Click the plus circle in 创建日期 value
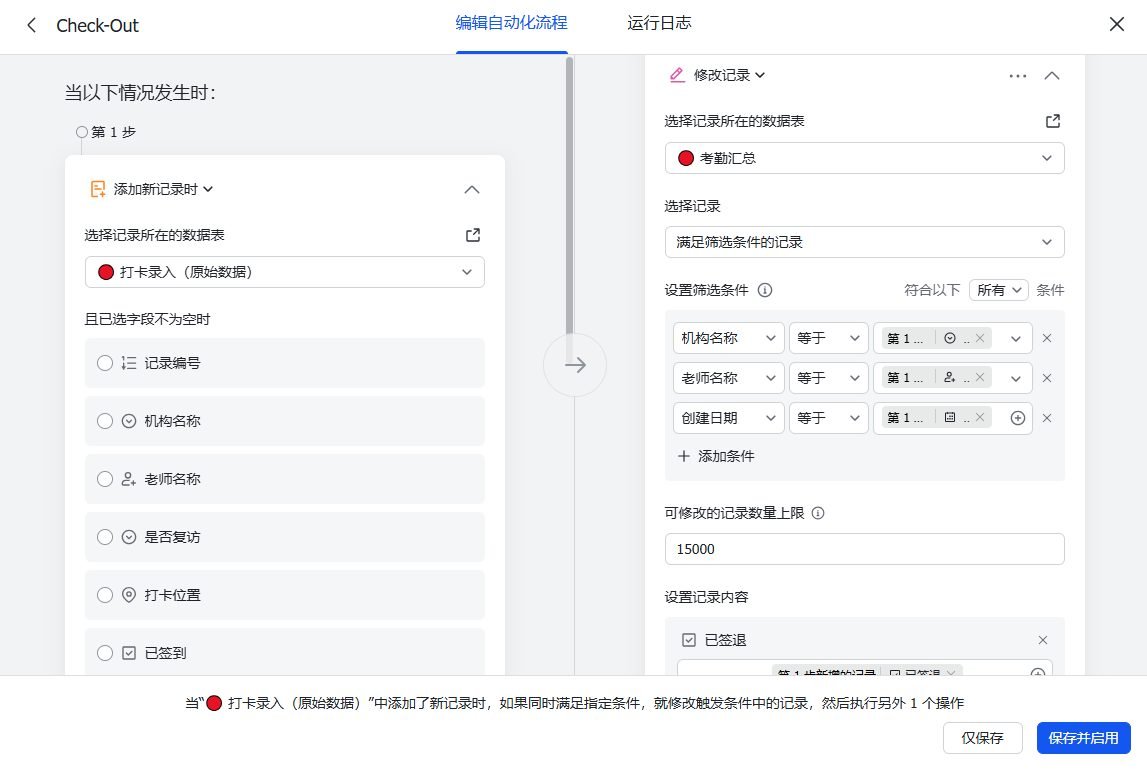 point(1018,418)
